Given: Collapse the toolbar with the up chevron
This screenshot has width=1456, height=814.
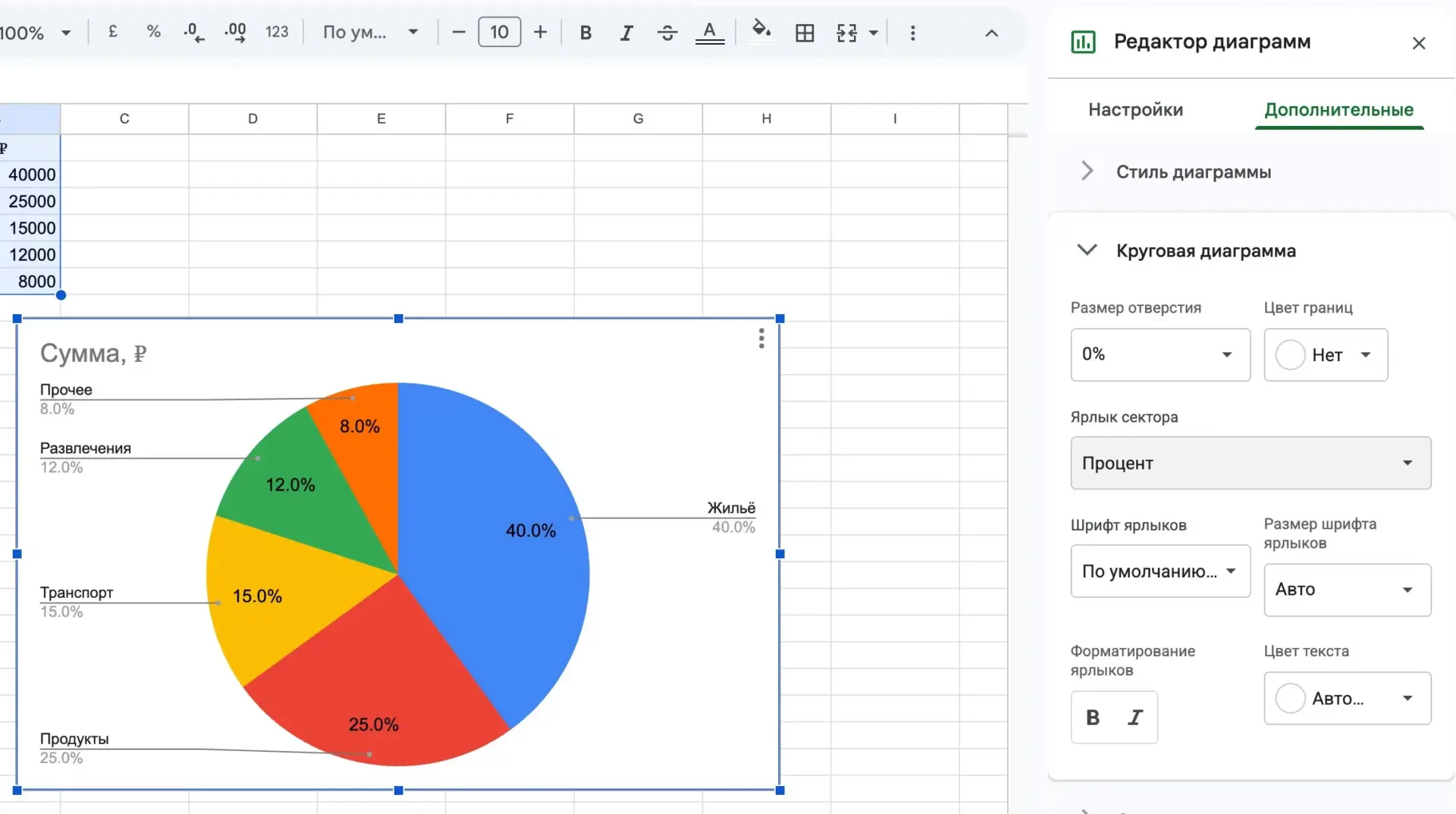Looking at the screenshot, I should [991, 33].
